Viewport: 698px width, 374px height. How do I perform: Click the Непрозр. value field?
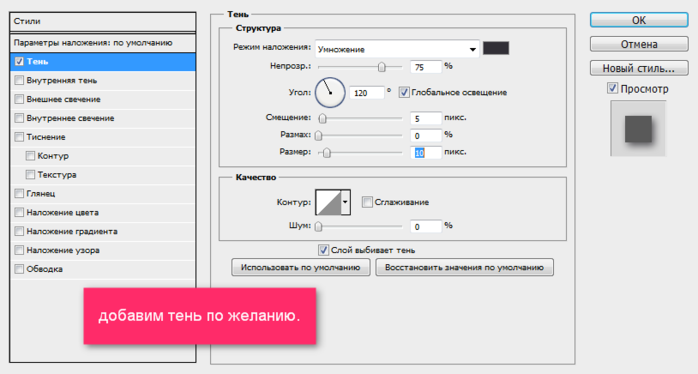coord(426,67)
